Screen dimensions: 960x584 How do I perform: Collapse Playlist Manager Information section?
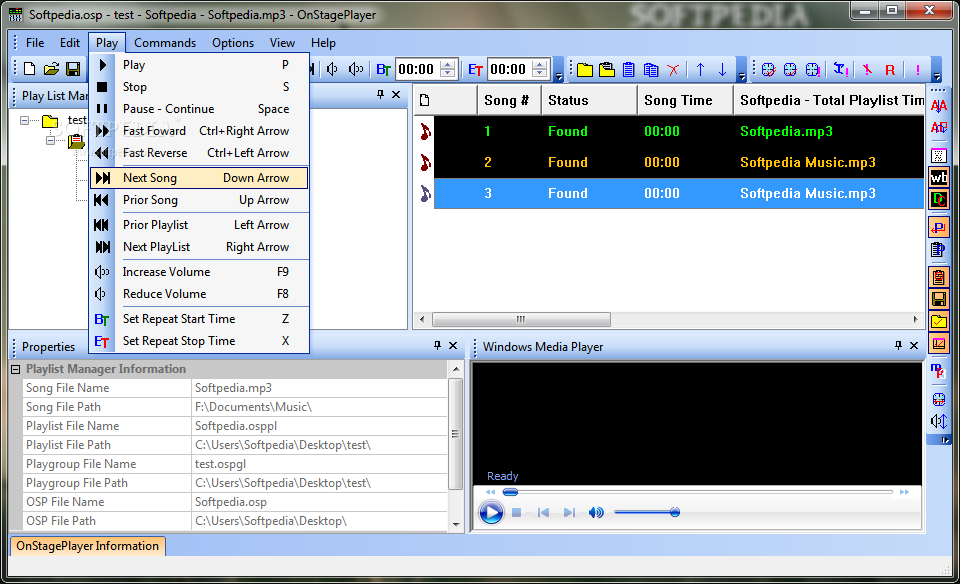click(15, 369)
